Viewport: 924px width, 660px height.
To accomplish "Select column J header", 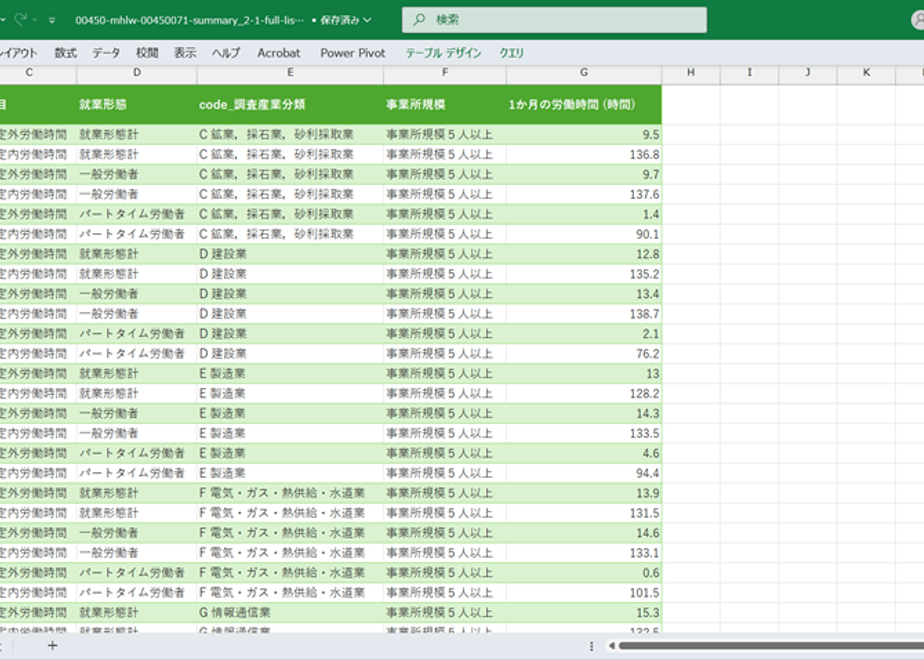I will tap(807, 72).
